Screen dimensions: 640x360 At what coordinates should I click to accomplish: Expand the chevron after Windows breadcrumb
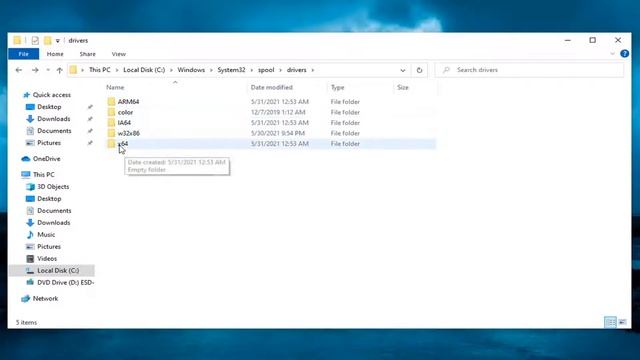pos(211,70)
